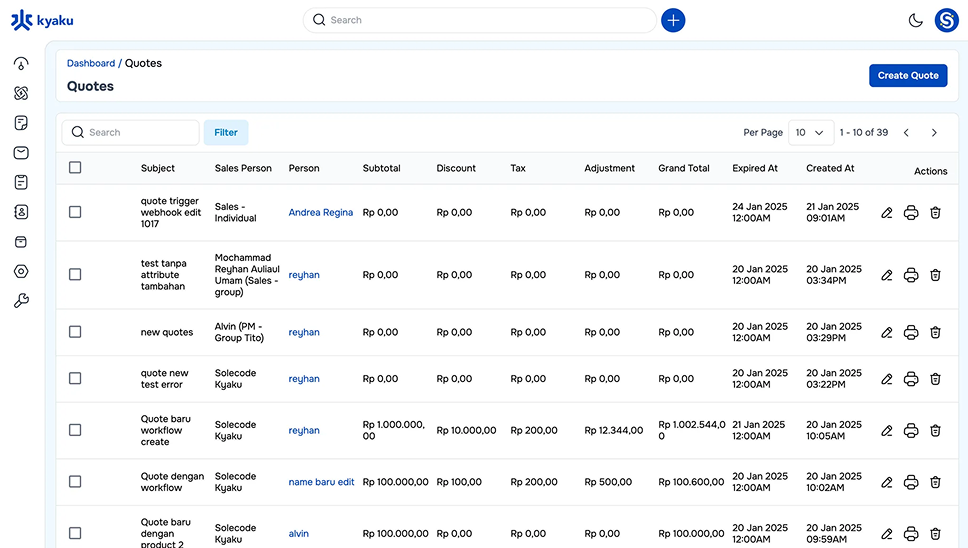This screenshot has height=548, width=968.
Task: Open the mail sidebar icon
Action: click(x=21, y=152)
